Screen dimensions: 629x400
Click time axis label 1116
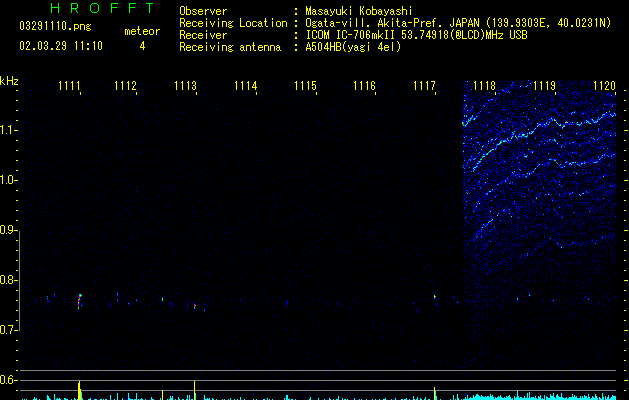click(364, 86)
